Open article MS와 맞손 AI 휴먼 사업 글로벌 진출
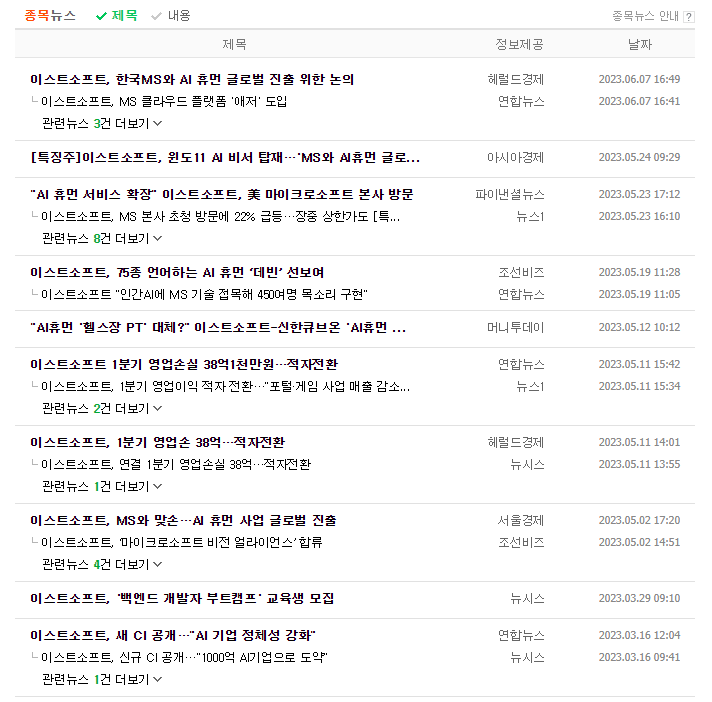The width and height of the screenshot is (712, 702). click(x=183, y=520)
